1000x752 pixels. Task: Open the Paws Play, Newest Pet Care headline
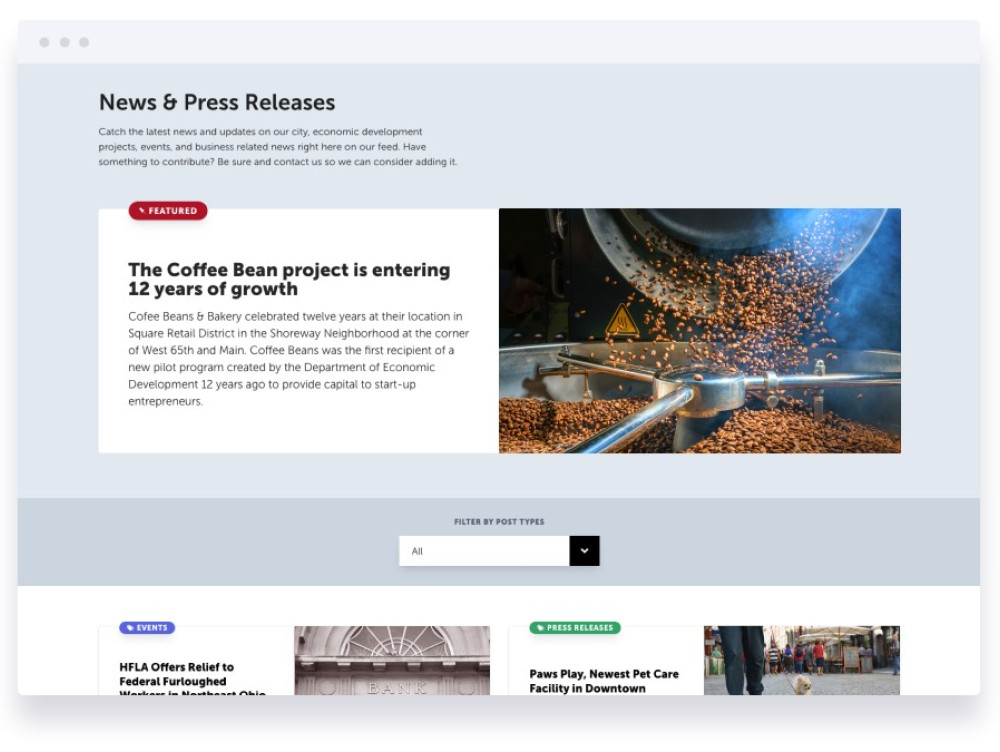click(x=604, y=681)
